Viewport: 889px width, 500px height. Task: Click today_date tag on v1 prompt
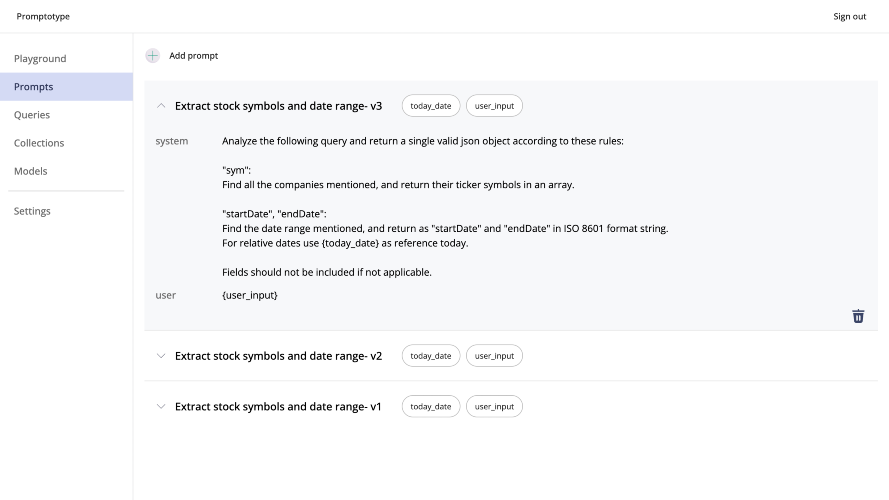tap(431, 406)
